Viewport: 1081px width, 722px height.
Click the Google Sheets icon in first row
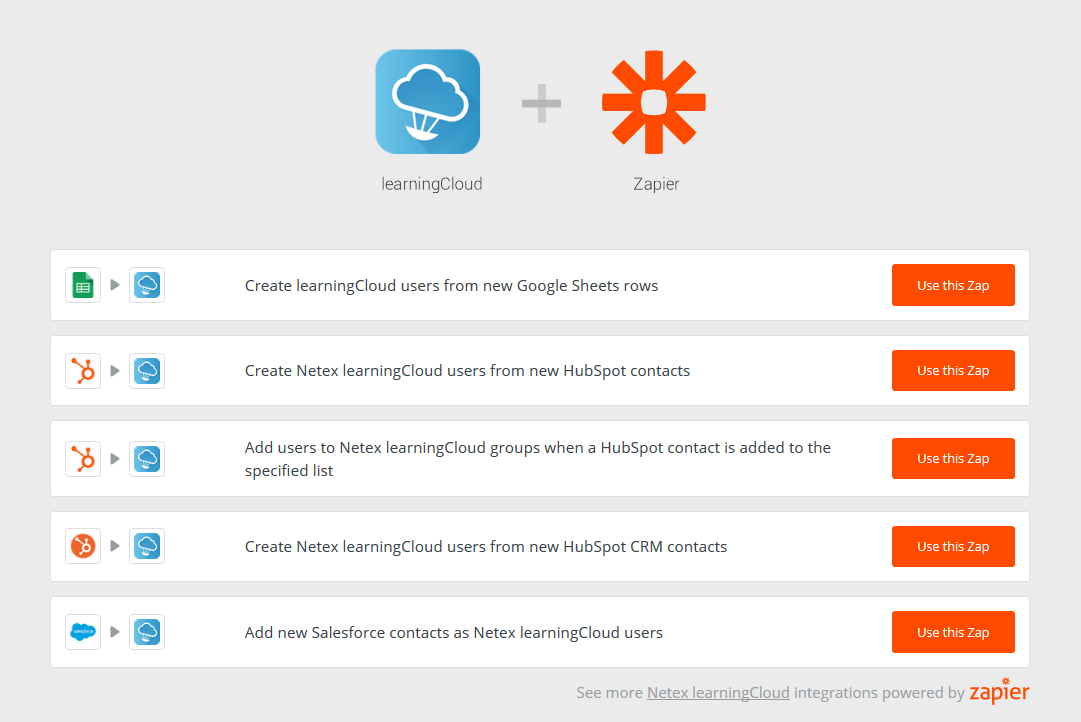click(x=83, y=285)
